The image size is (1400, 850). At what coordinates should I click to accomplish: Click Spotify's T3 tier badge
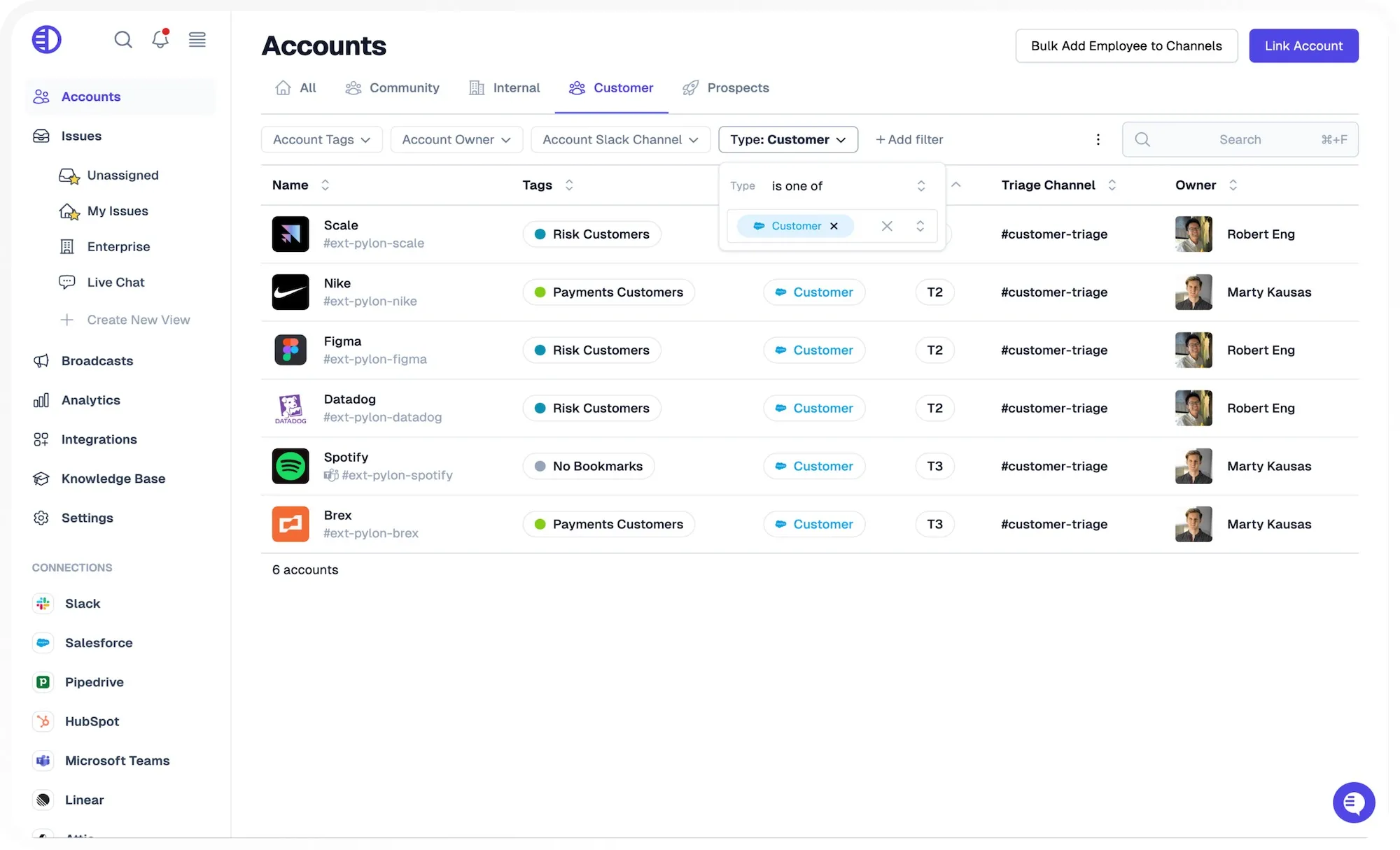click(934, 466)
